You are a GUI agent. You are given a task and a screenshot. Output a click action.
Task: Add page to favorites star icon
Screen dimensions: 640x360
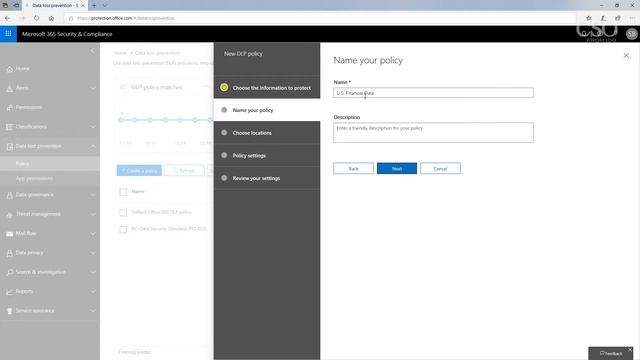coord(589,18)
